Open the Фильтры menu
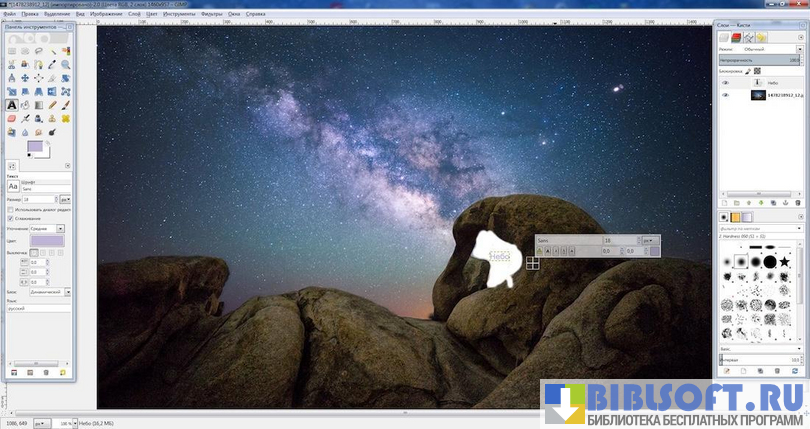The height and width of the screenshot is (429, 810). point(211,14)
